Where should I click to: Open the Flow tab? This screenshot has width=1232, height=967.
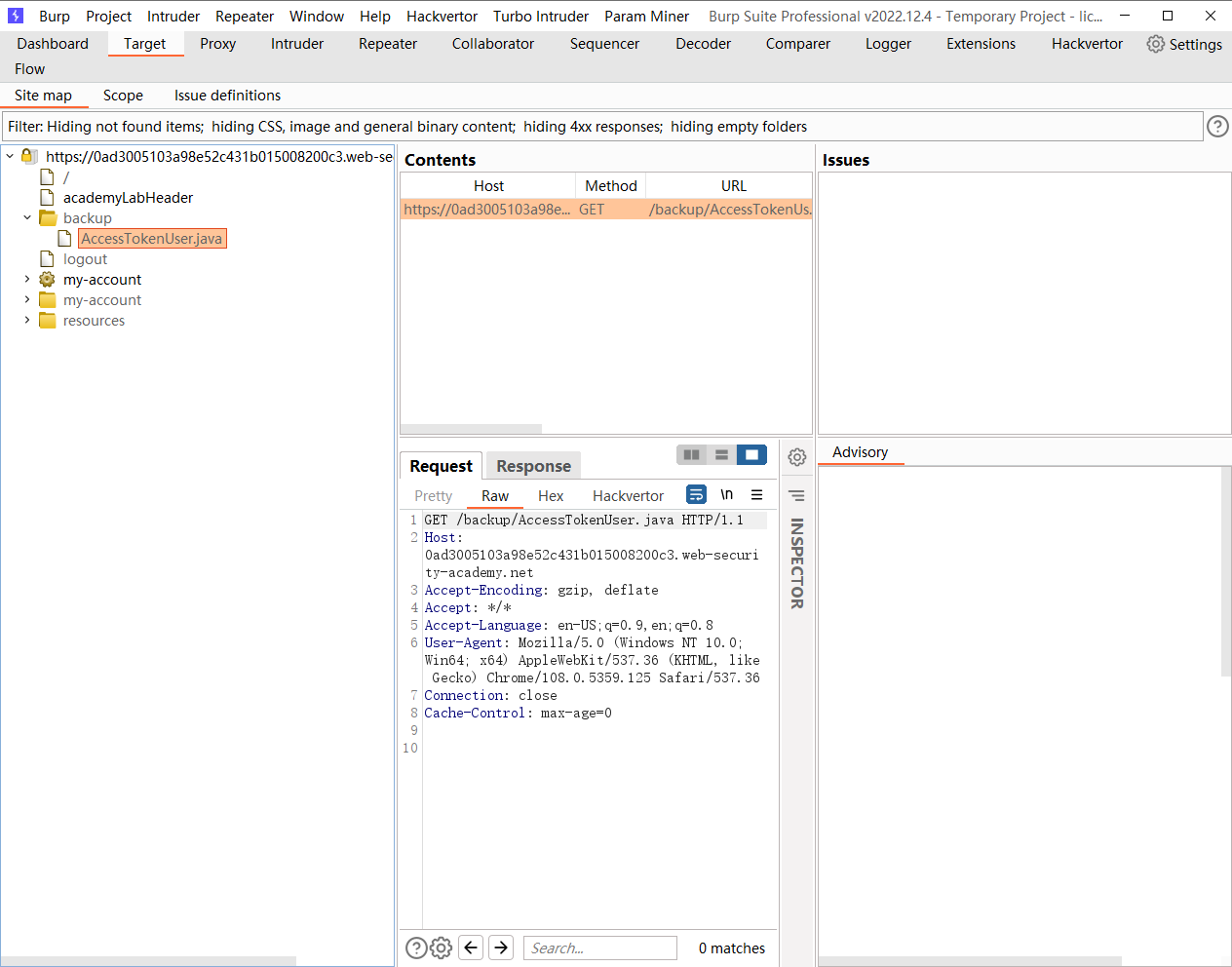point(30,69)
